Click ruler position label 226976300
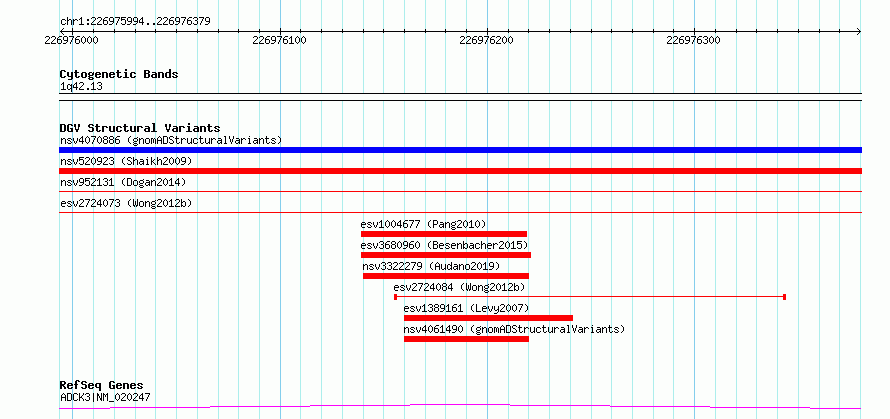This screenshot has width=890, height=419. (694, 40)
